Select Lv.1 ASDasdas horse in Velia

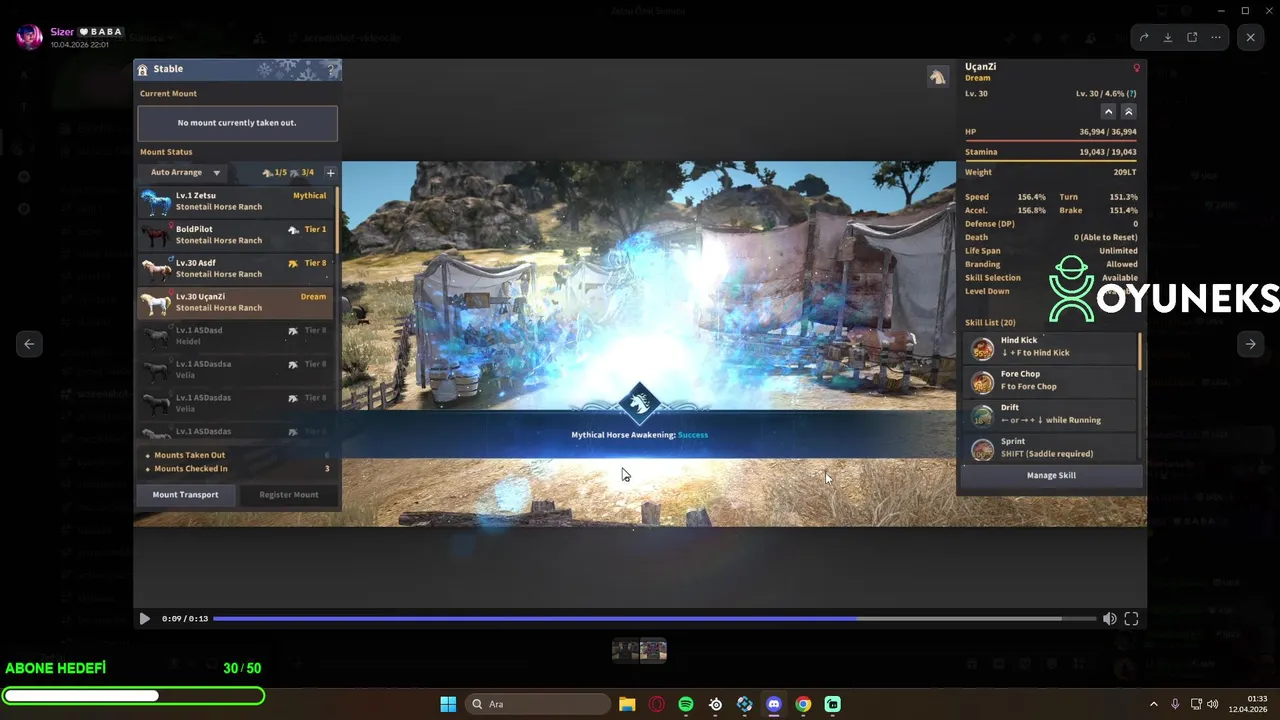[236, 403]
